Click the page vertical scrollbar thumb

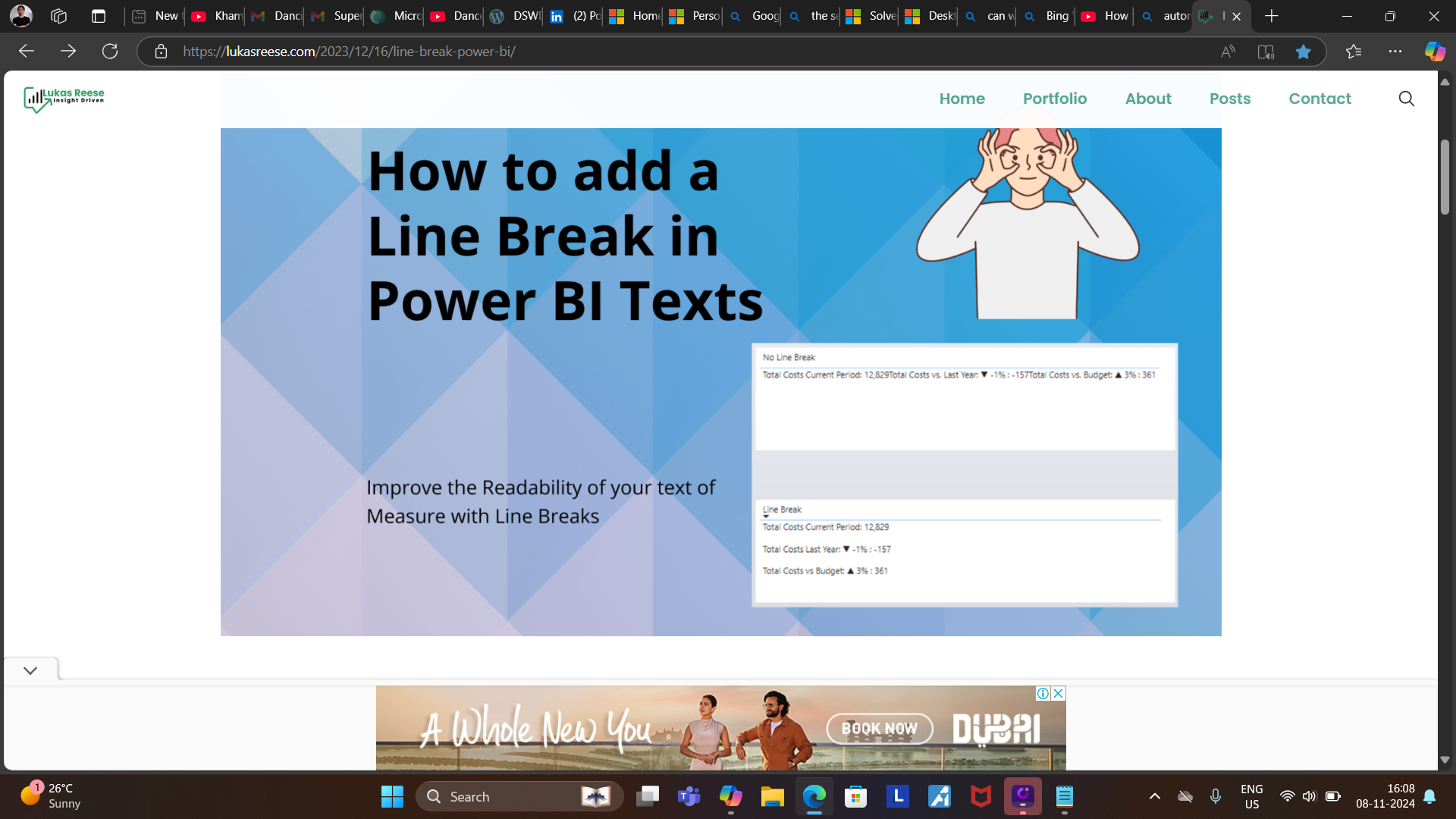tap(1445, 176)
